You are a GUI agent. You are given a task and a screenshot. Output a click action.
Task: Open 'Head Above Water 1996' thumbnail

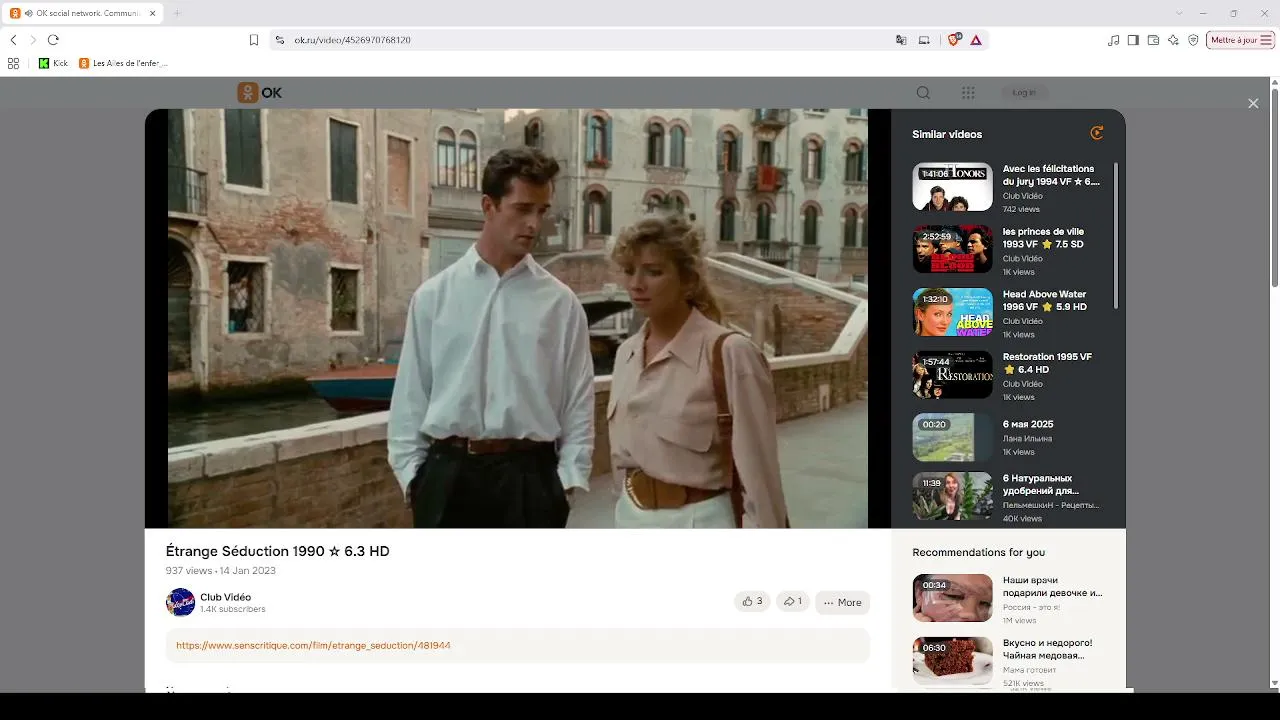click(952, 312)
